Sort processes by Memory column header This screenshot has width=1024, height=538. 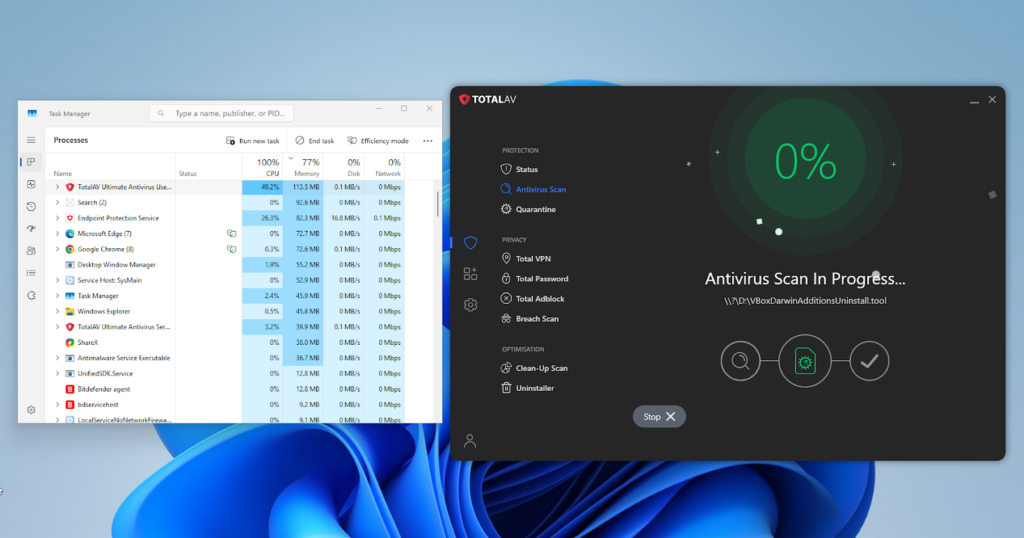click(x=304, y=167)
